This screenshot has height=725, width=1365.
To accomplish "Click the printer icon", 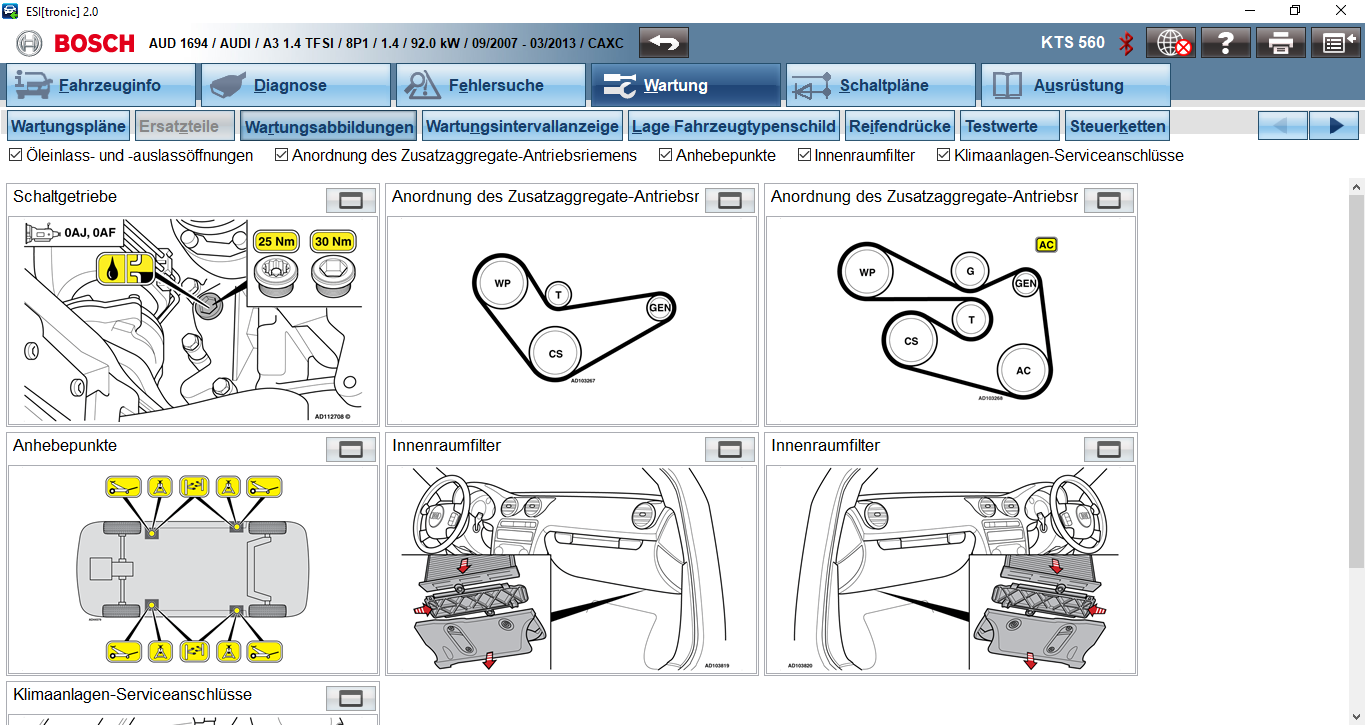I will tap(1281, 43).
